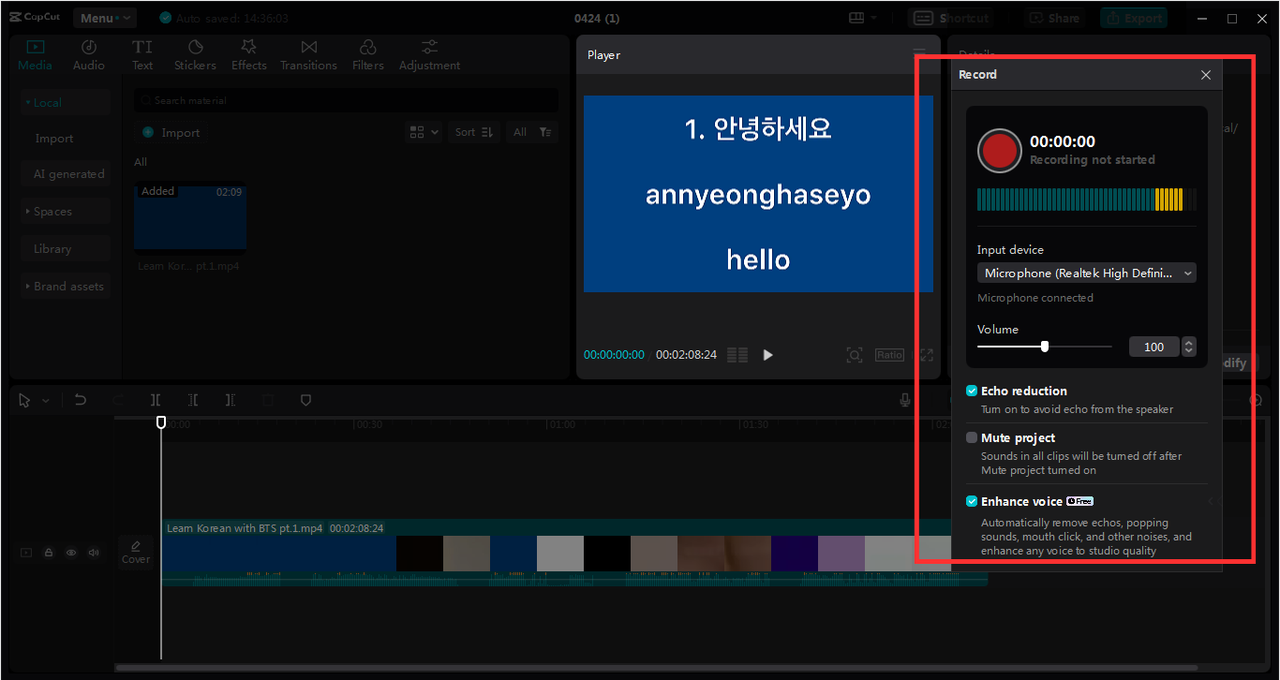This screenshot has height=680, width=1280.
Task: Uncheck the Echo reduction checkbox
Action: pos(972,391)
